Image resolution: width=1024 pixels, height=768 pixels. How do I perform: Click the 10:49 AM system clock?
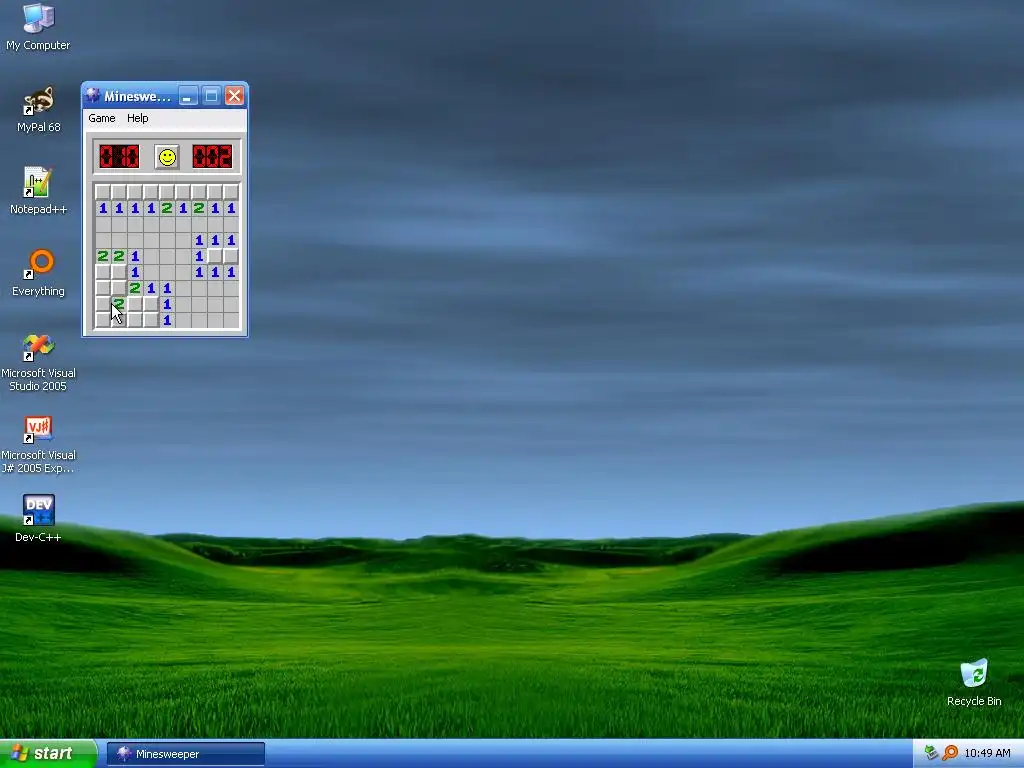click(x=987, y=753)
